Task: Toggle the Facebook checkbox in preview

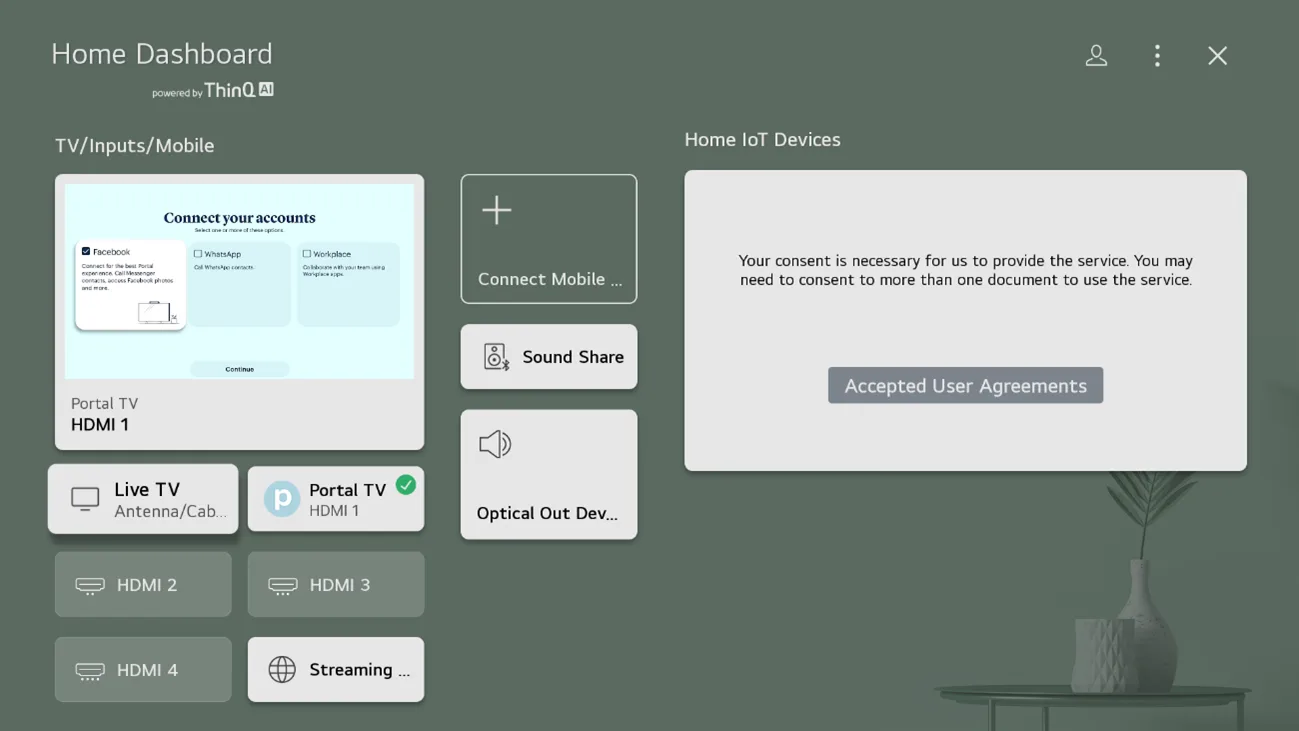Action: click(x=86, y=252)
